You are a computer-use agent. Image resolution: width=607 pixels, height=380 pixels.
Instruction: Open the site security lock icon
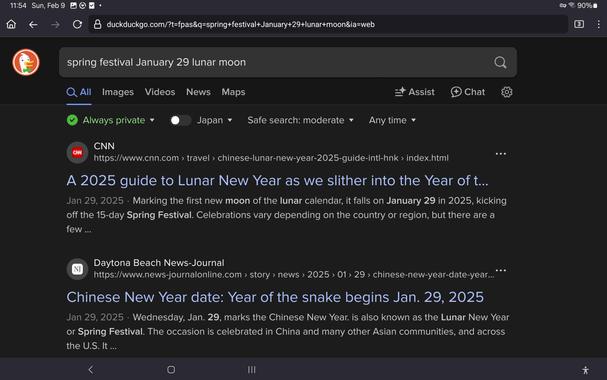pyautogui.click(x=98, y=24)
